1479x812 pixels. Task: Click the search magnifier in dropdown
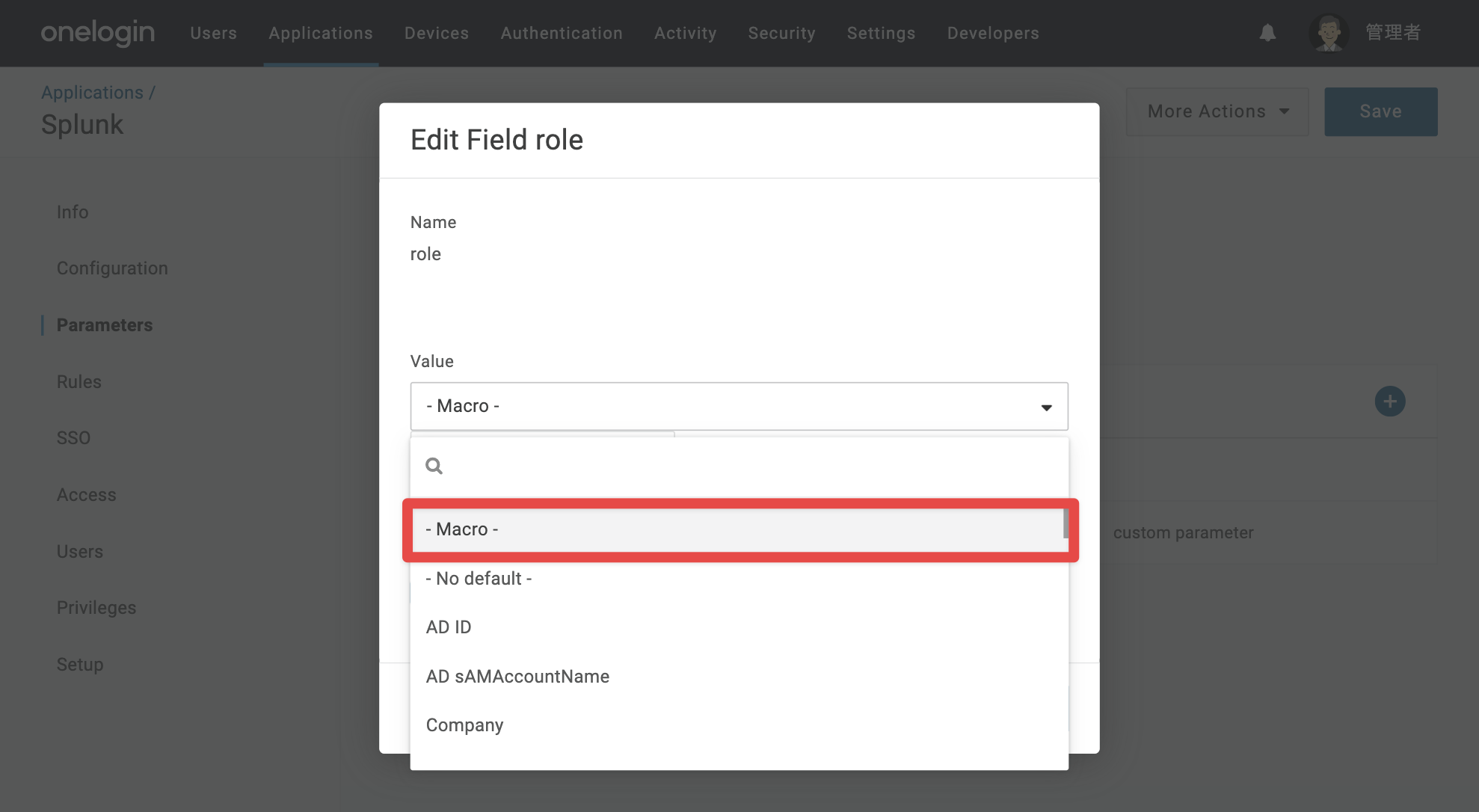[434, 466]
